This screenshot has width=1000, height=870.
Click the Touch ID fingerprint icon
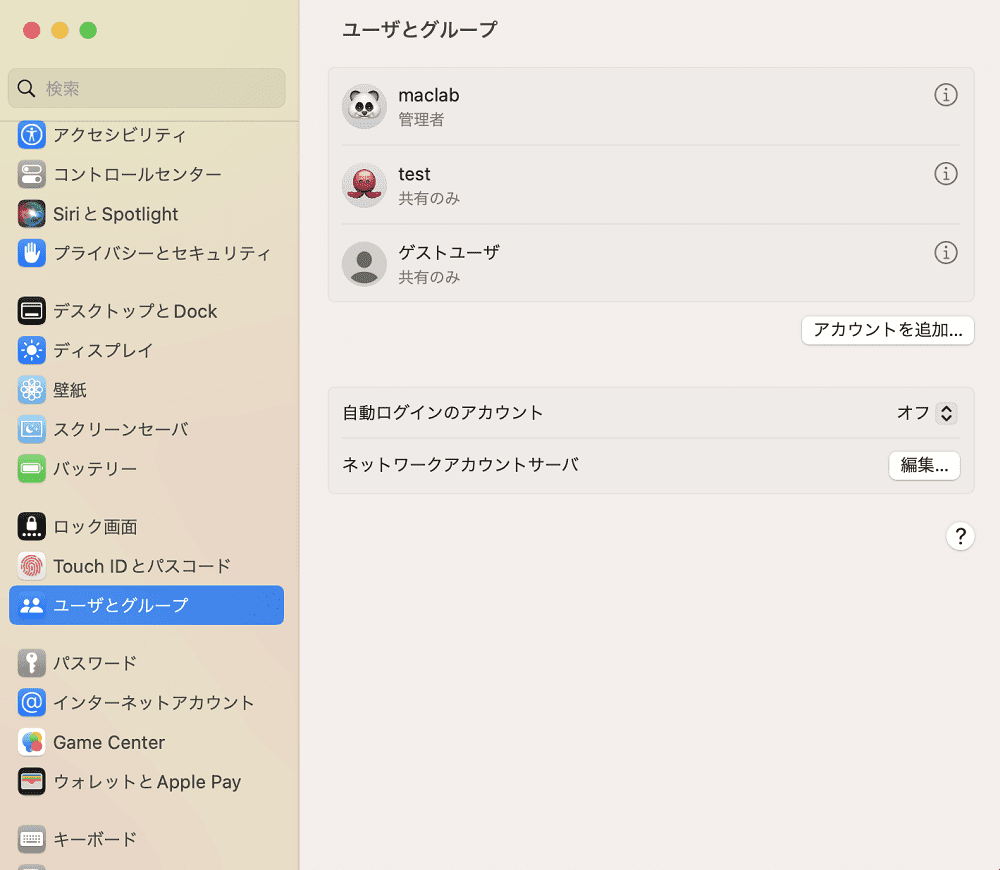click(31, 566)
